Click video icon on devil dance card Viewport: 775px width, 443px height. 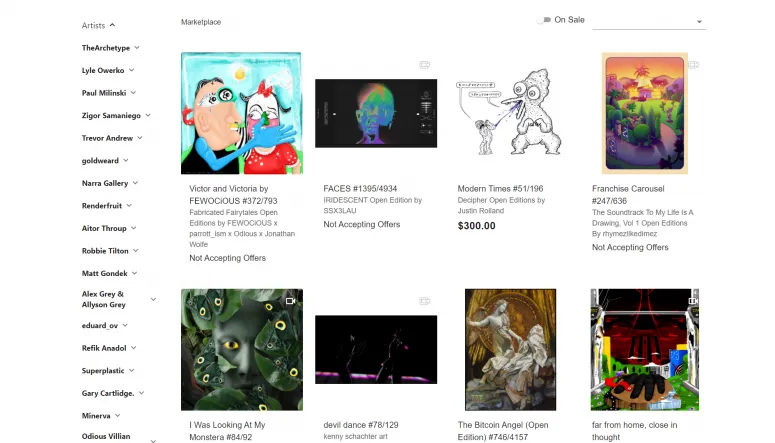425,301
